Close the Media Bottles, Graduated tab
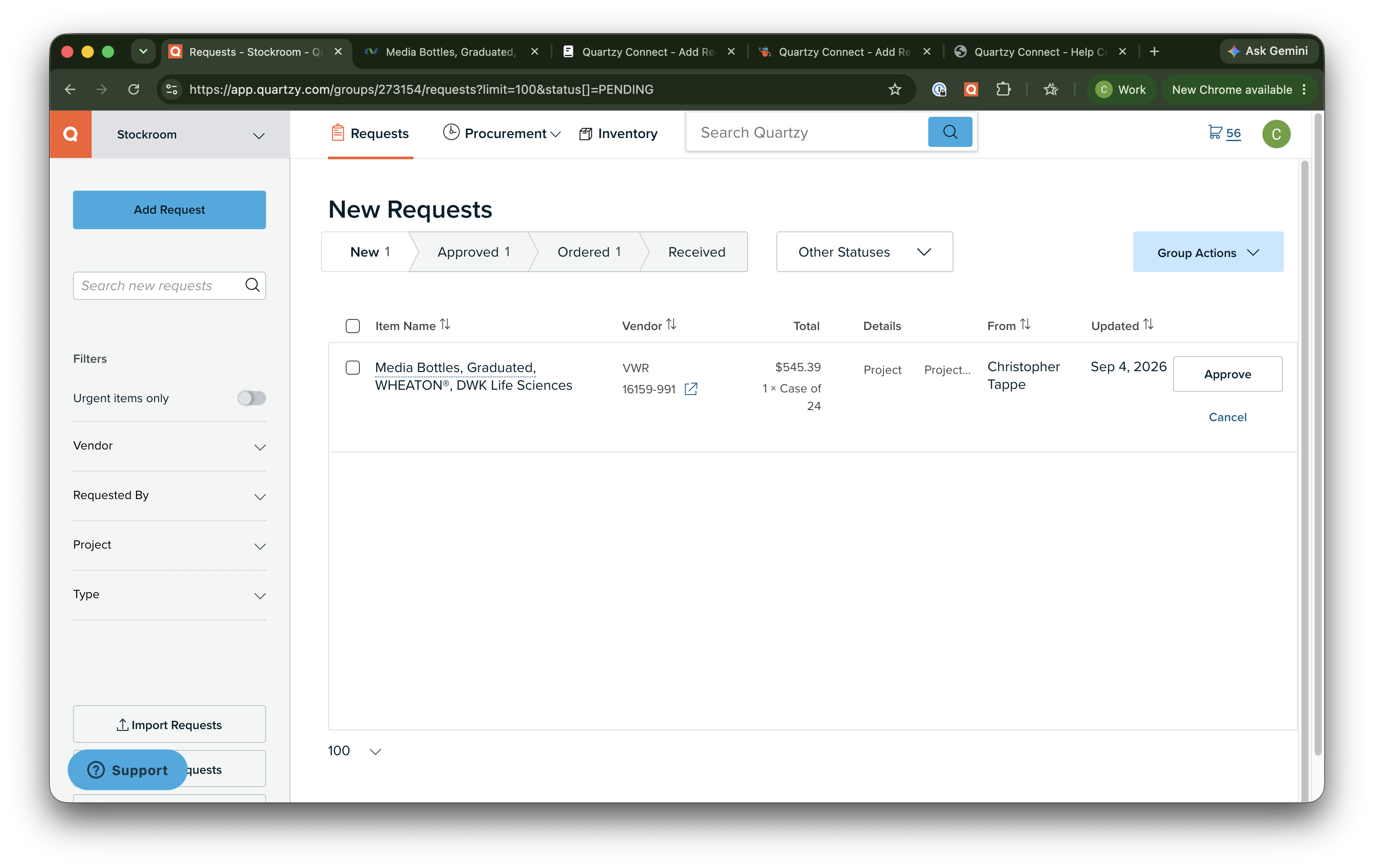The height and width of the screenshot is (868, 1374). [x=535, y=51]
